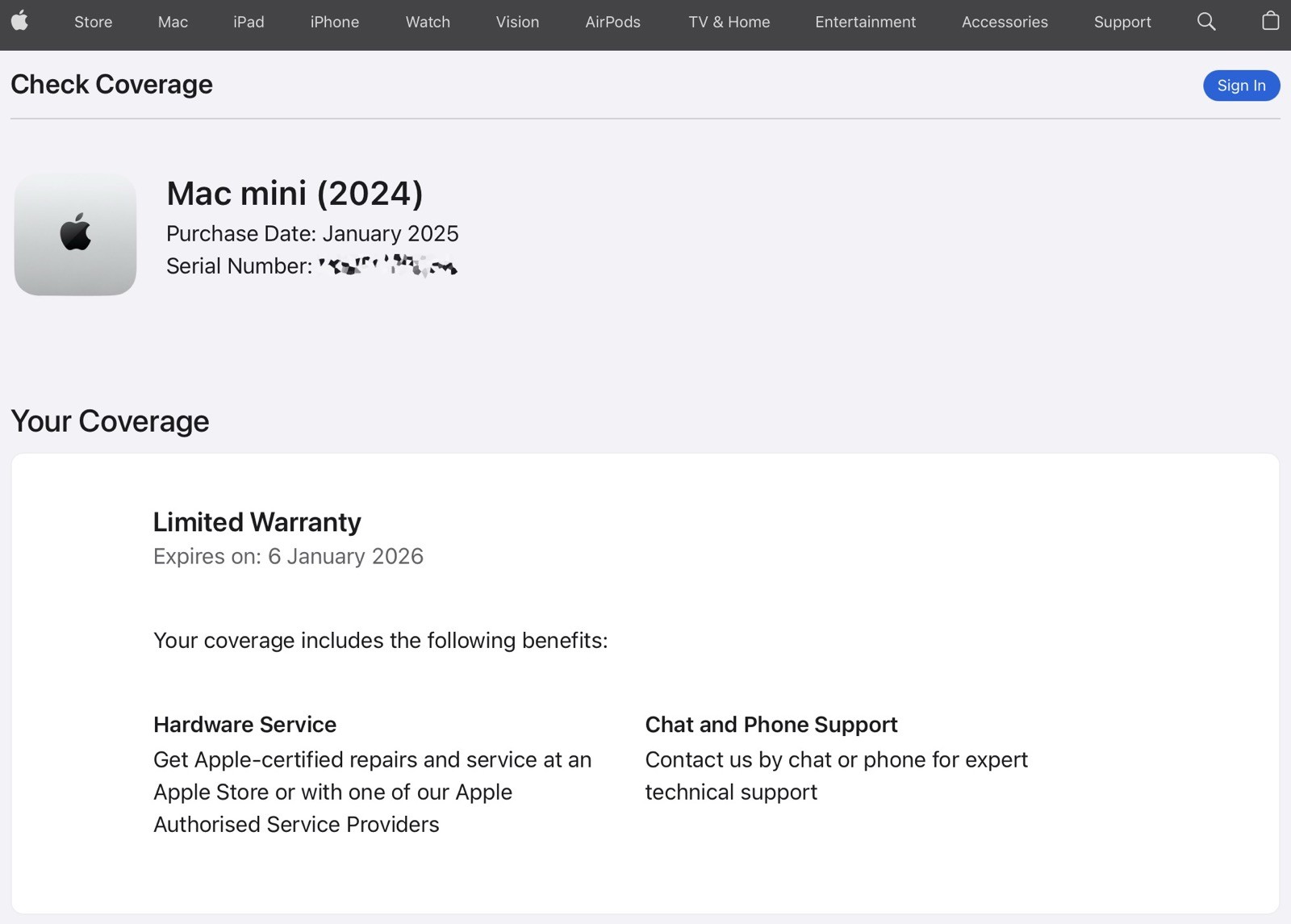Screen dimensions: 1291x924
Task: Click the Sign In button
Action: [x=1241, y=86]
